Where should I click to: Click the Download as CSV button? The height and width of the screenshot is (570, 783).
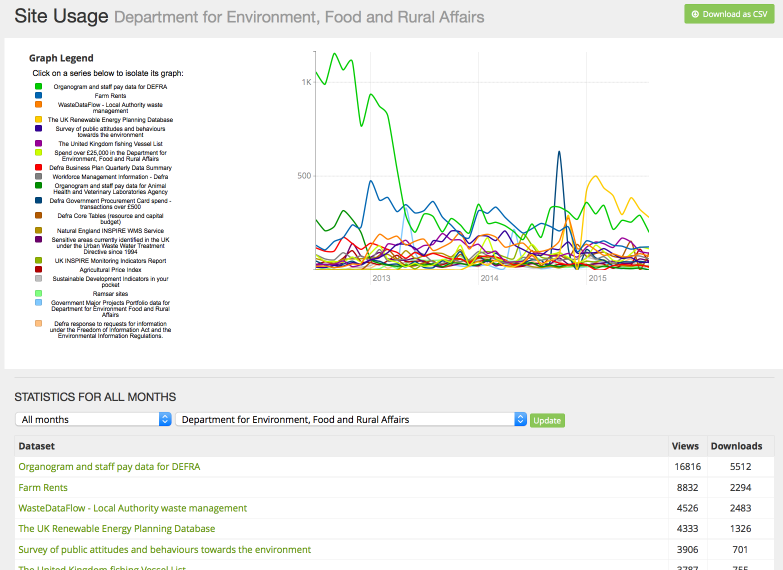click(729, 14)
